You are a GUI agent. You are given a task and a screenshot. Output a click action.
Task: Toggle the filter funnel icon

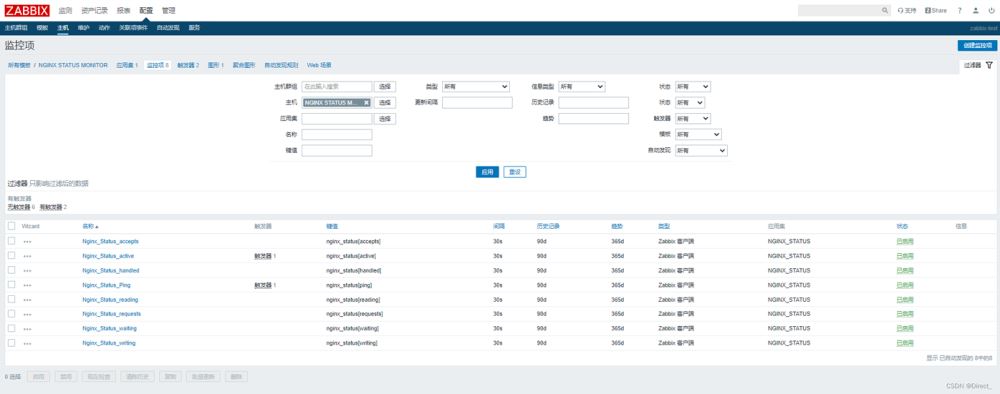[989, 65]
